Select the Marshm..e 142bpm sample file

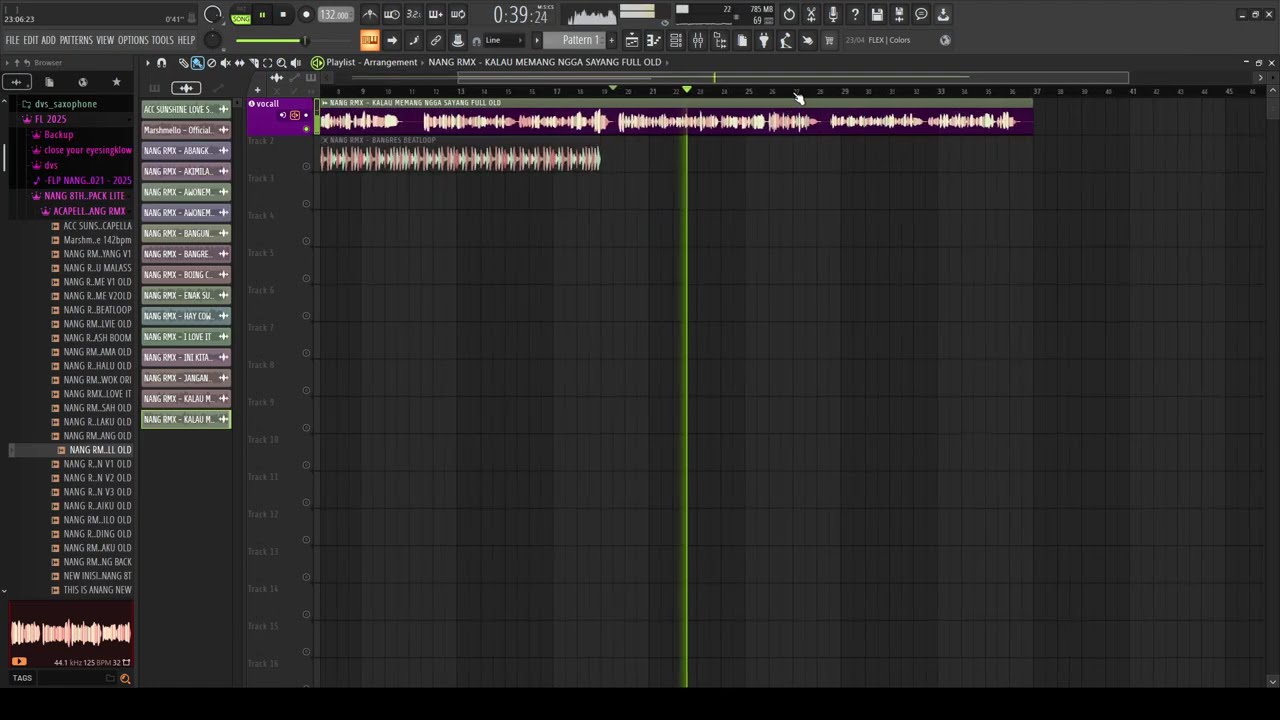tap(97, 240)
